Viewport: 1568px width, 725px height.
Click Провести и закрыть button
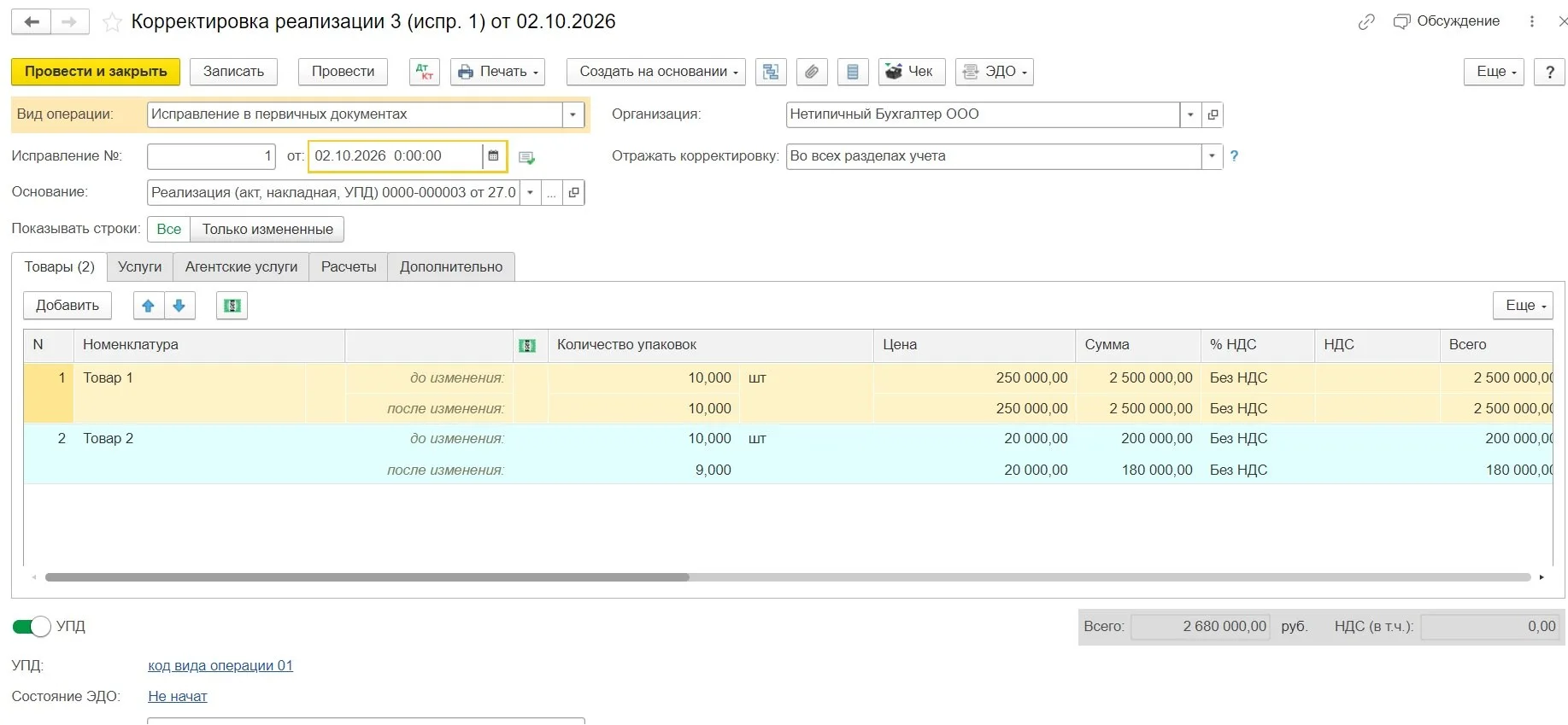click(x=96, y=72)
